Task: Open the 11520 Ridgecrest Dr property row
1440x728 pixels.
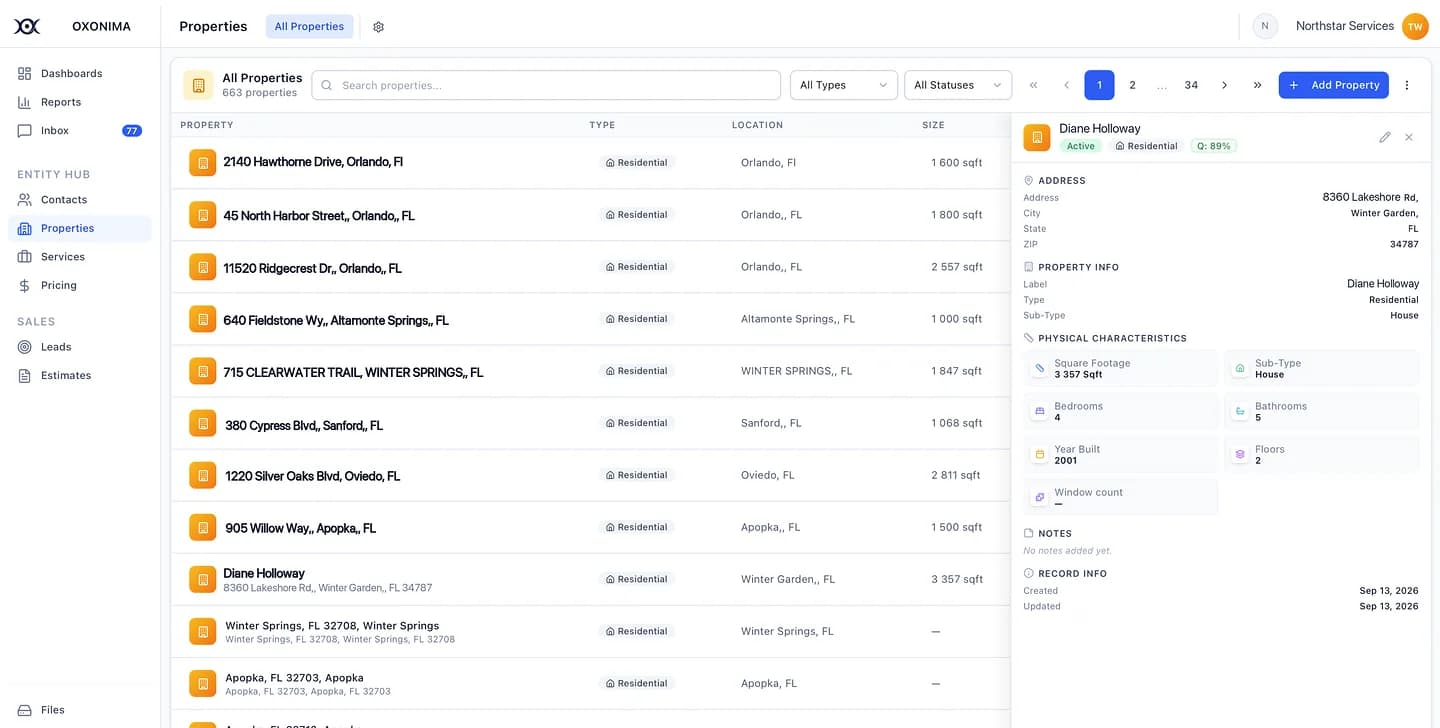Action: pyautogui.click(x=591, y=267)
